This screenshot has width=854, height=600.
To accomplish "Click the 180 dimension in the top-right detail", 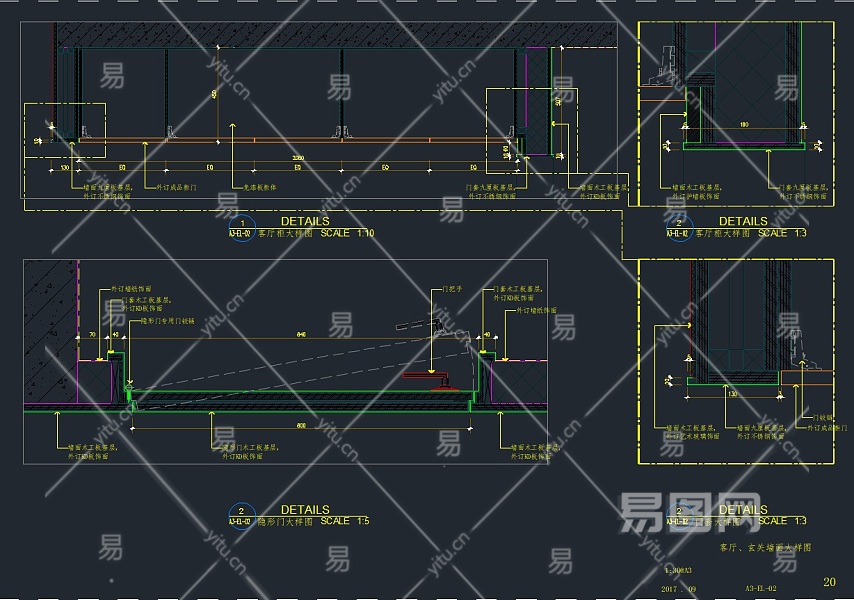I will coord(744,124).
